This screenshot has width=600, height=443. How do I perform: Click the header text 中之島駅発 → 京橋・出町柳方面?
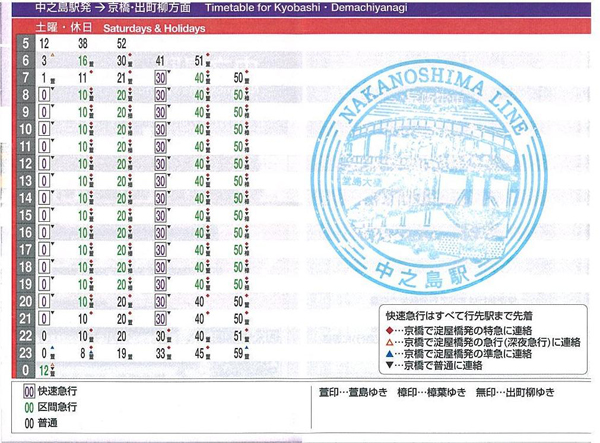coord(113,8)
